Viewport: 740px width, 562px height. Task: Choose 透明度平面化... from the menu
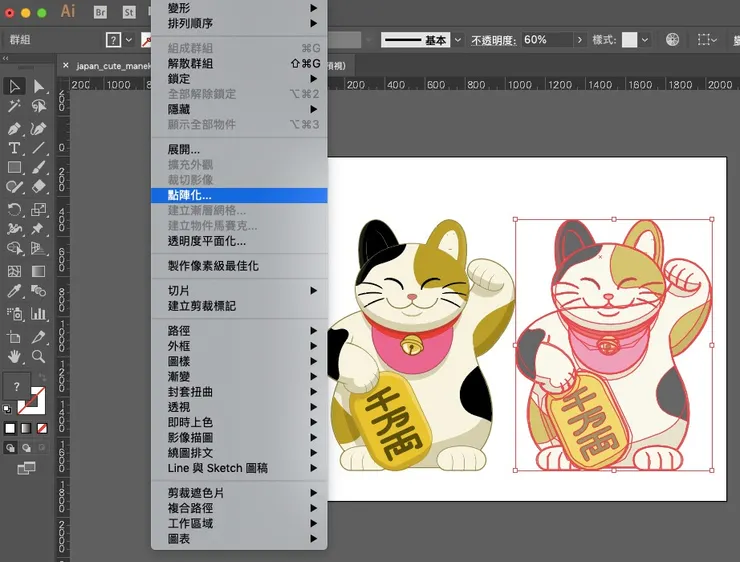point(239,241)
